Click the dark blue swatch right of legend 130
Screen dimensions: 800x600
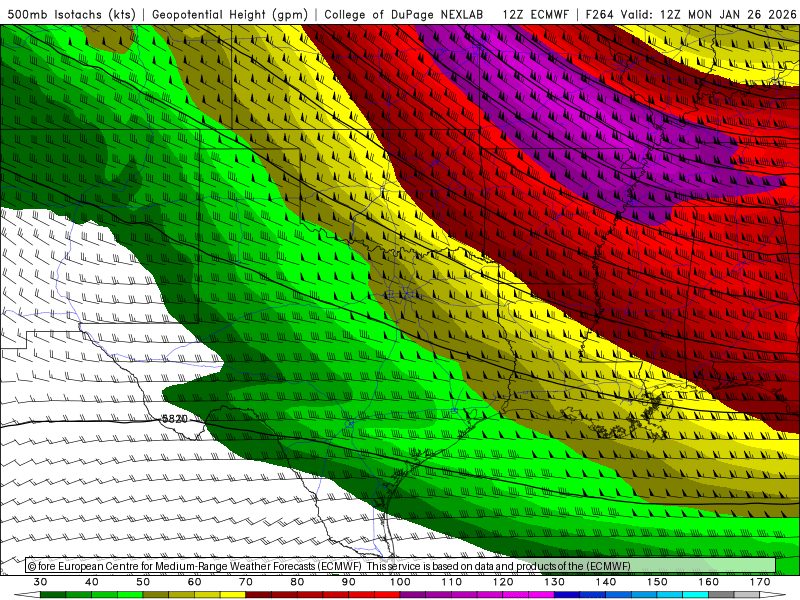(567, 595)
